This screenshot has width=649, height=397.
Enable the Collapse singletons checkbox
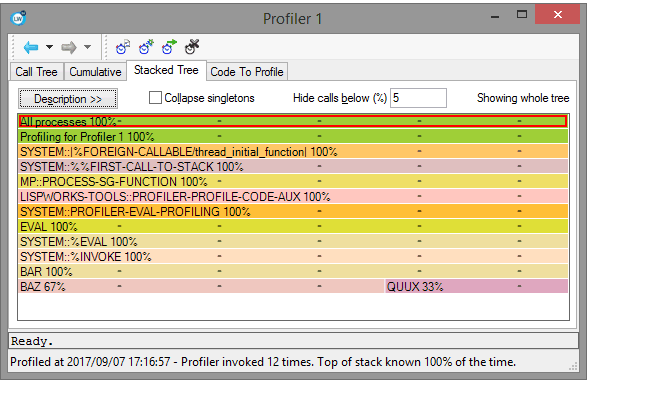[x=155, y=98]
